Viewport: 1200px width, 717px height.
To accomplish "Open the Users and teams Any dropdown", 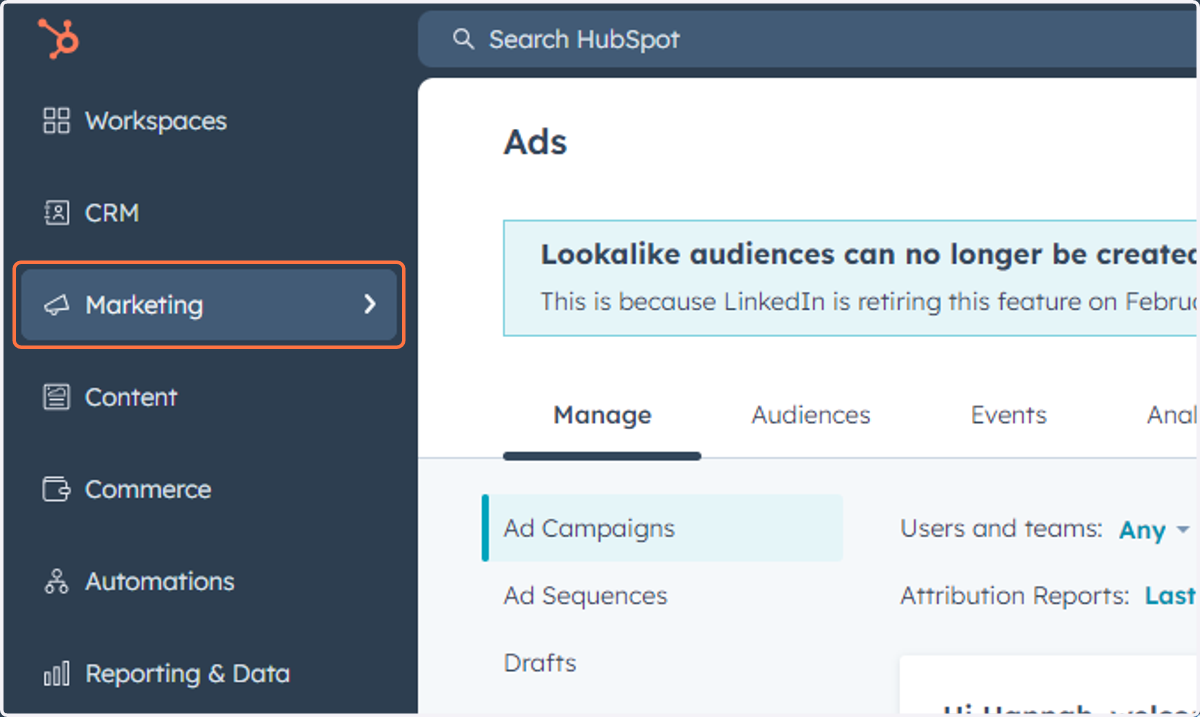I will coord(1155,530).
